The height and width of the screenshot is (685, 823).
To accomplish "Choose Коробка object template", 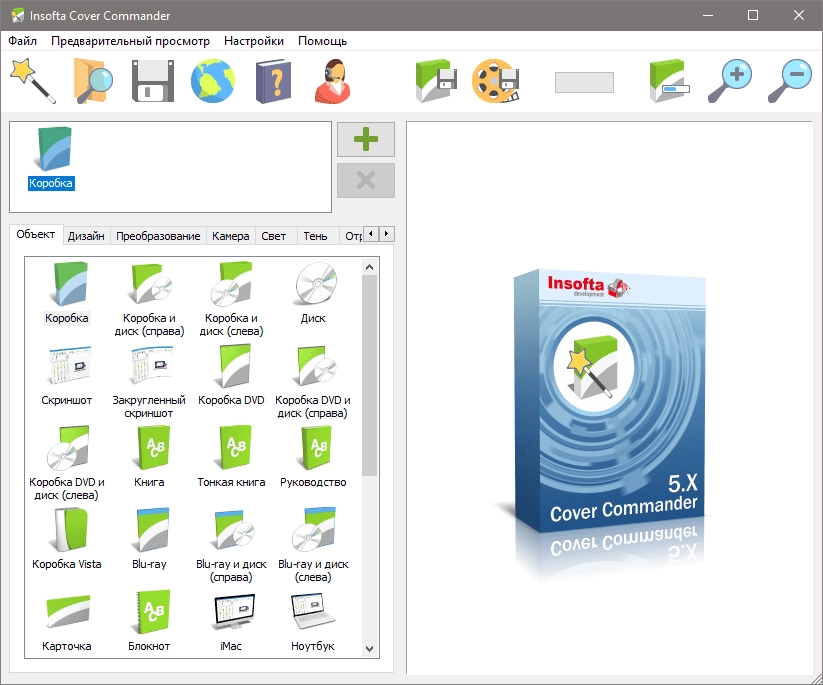I will click(x=67, y=293).
